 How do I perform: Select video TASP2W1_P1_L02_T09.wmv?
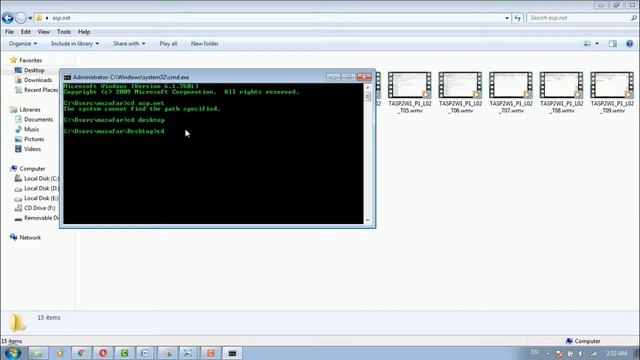click(x=612, y=93)
